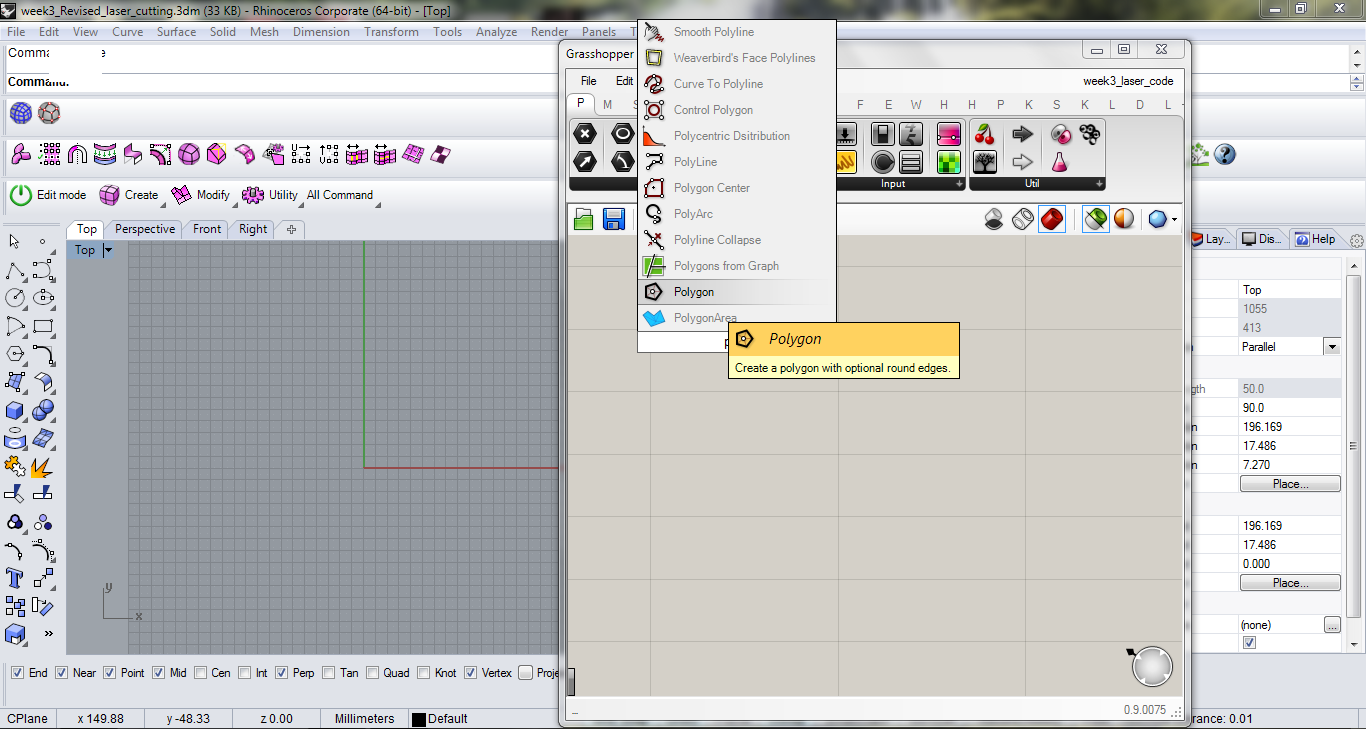
Task: Click Curve To Polyline icon
Action: pyautogui.click(x=654, y=84)
